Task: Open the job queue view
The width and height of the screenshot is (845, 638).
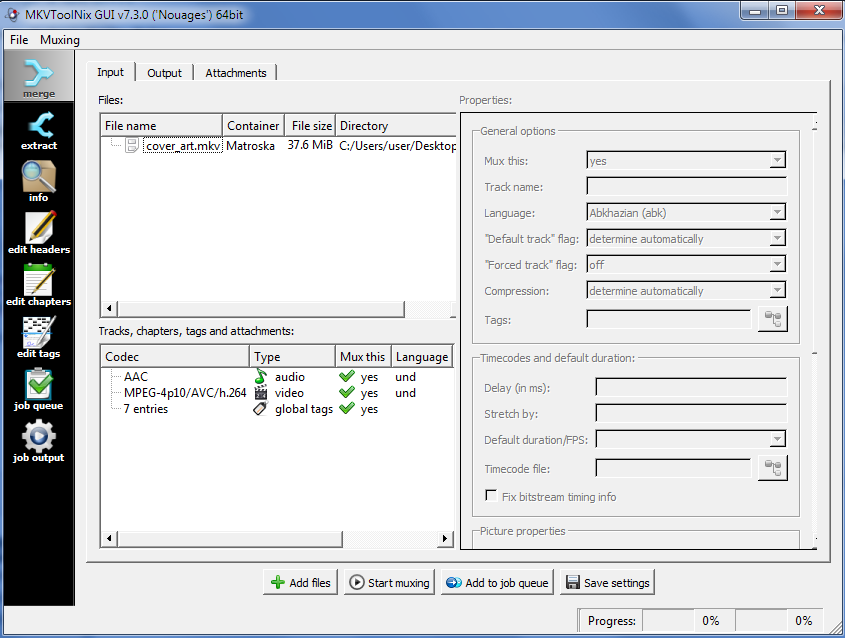Action: pyautogui.click(x=39, y=390)
